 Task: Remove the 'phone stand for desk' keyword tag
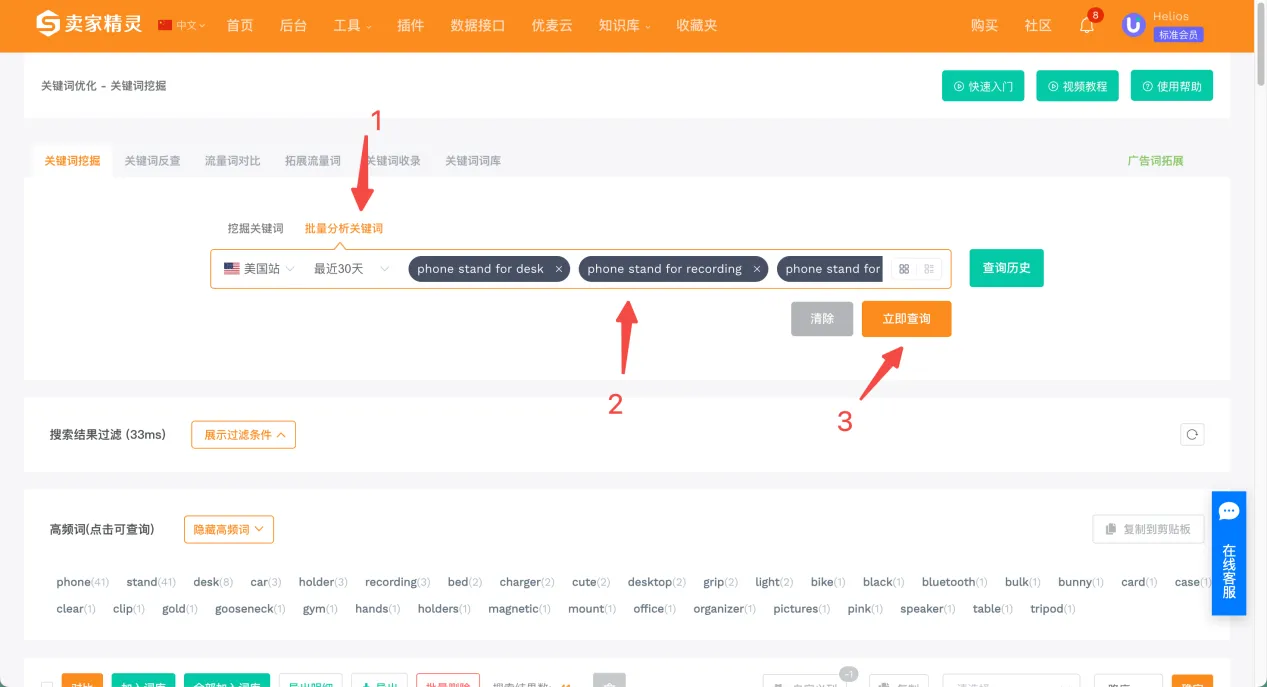559,269
